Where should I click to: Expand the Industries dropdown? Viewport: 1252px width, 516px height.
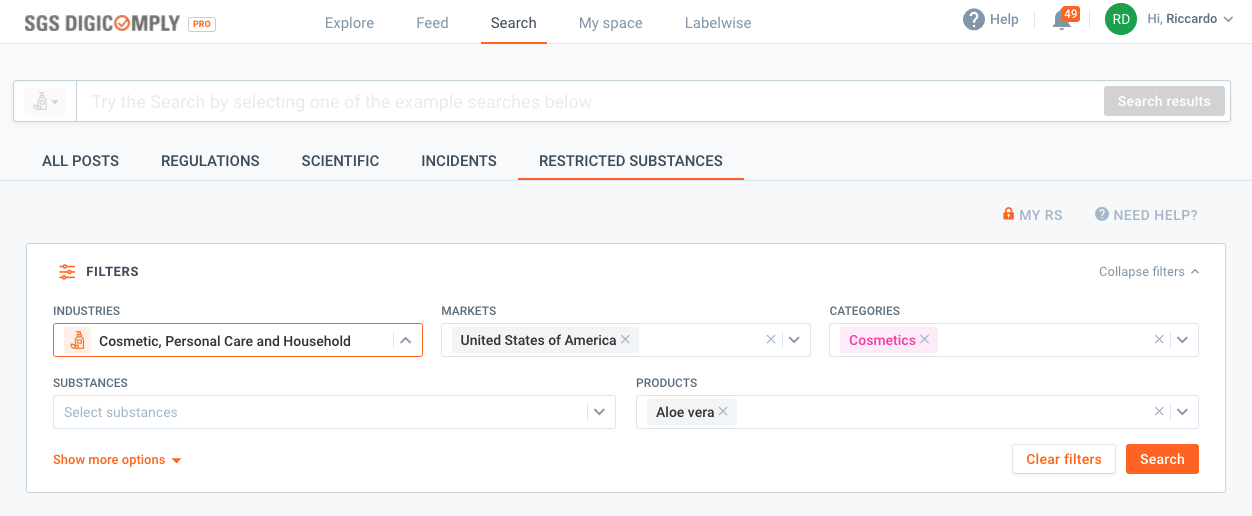tap(405, 340)
